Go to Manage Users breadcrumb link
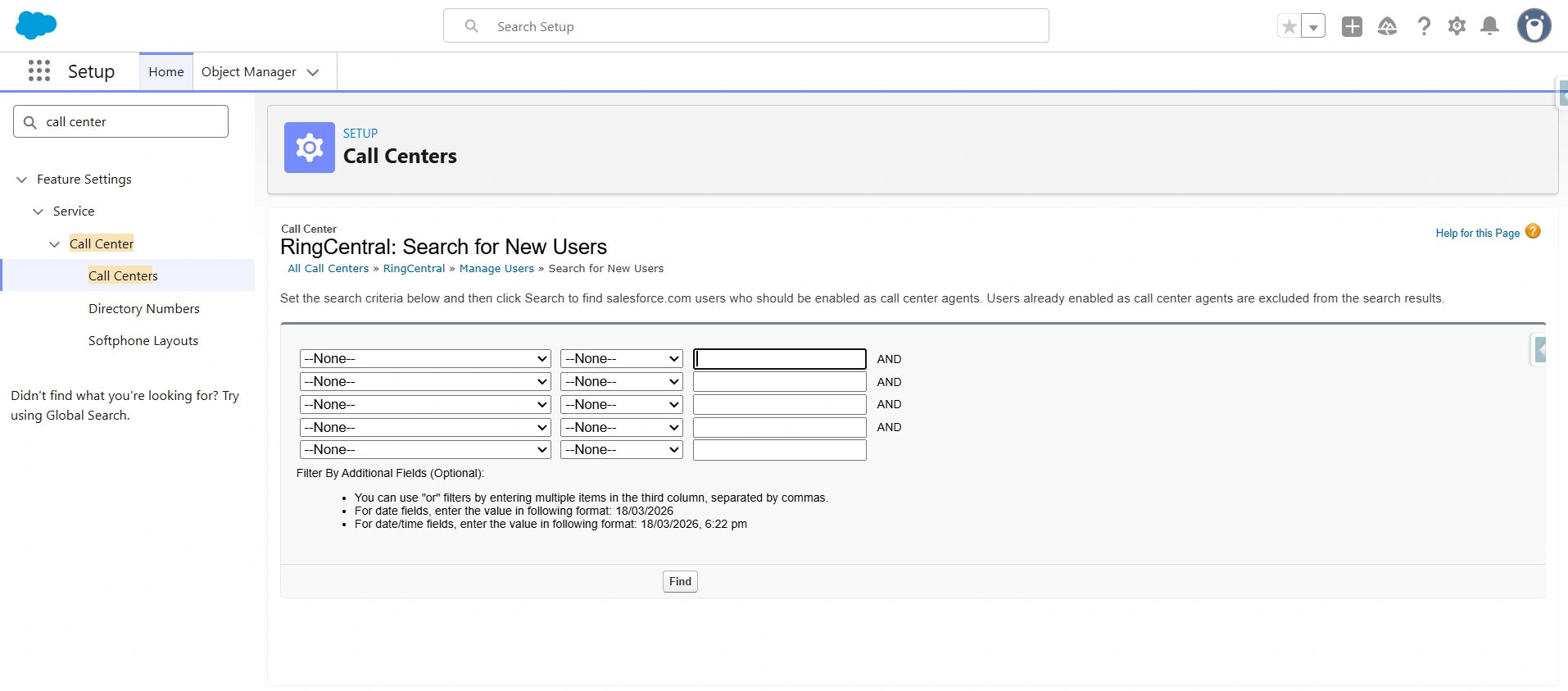1568x691 pixels. [x=496, y=269]
